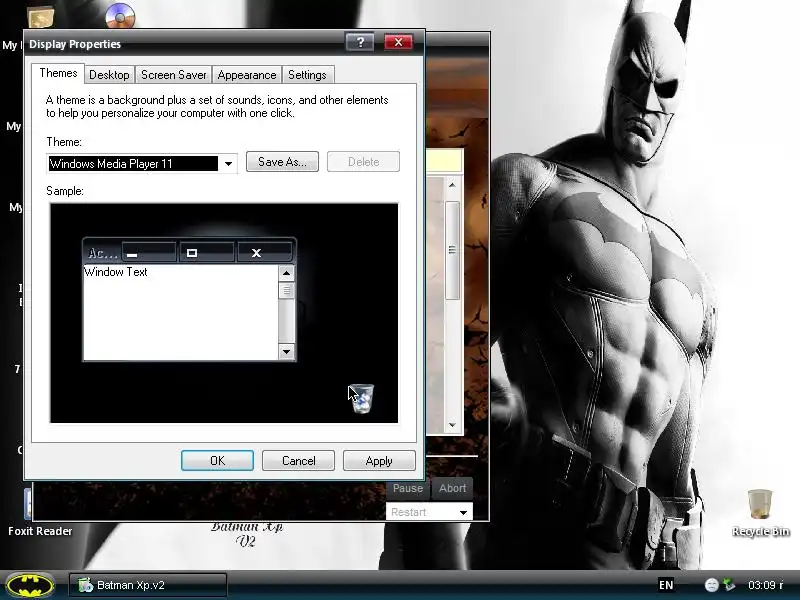Click Pause in the background installer window
The height and width of the screenshot is (600, 800).
pyautogui.click(x=408, y=488)
